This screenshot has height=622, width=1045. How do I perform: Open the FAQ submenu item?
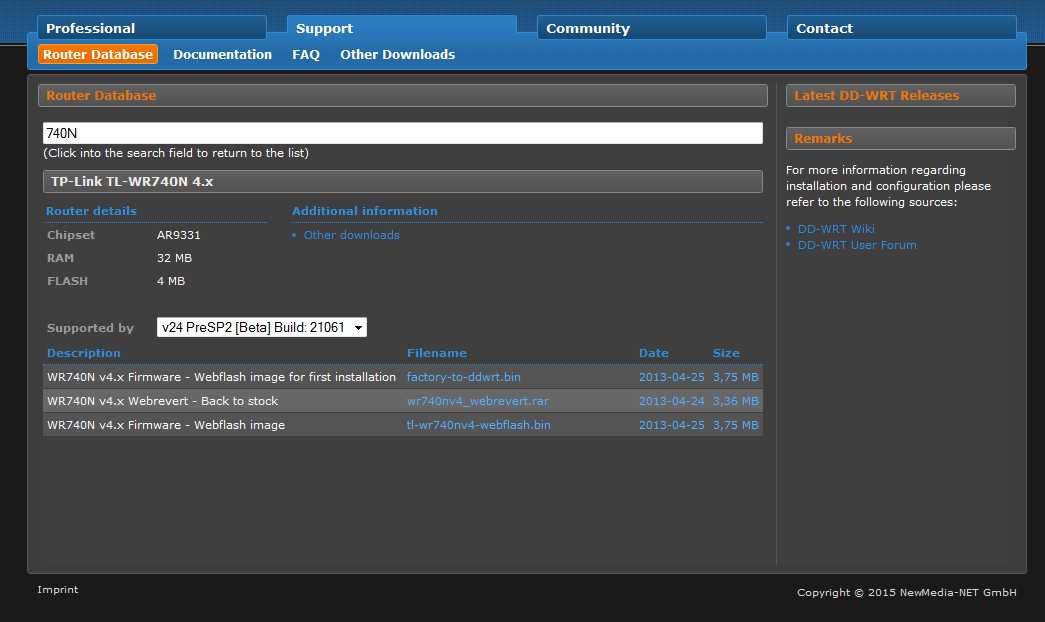coord(306,55)
